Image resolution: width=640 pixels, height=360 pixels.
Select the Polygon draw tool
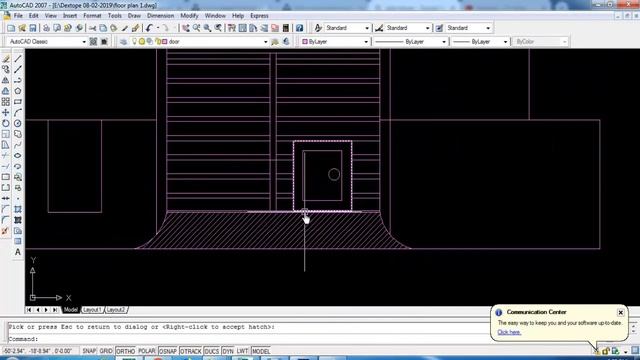pos(18,91)
